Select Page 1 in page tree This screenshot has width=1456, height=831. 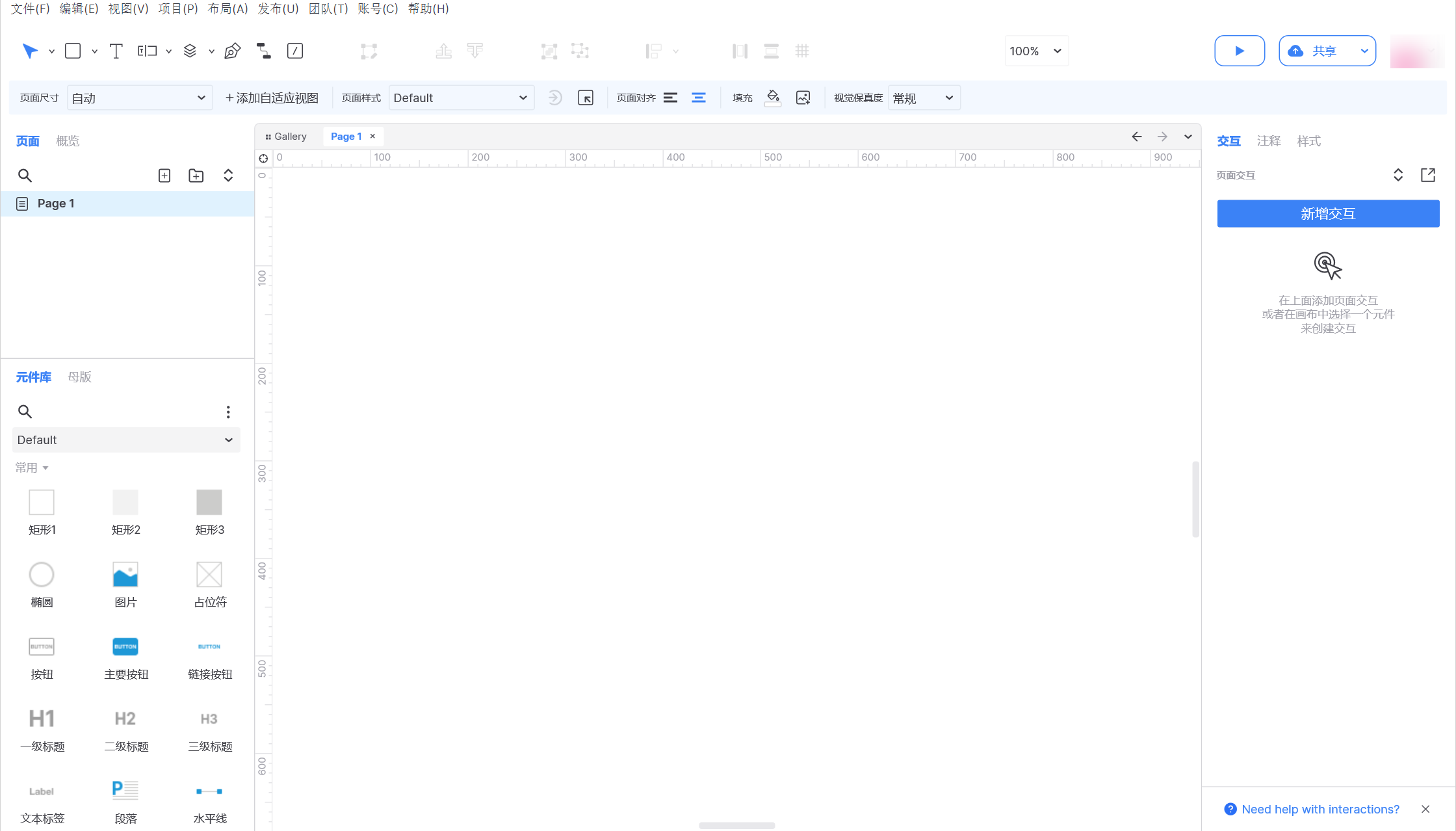click(127, 204)
